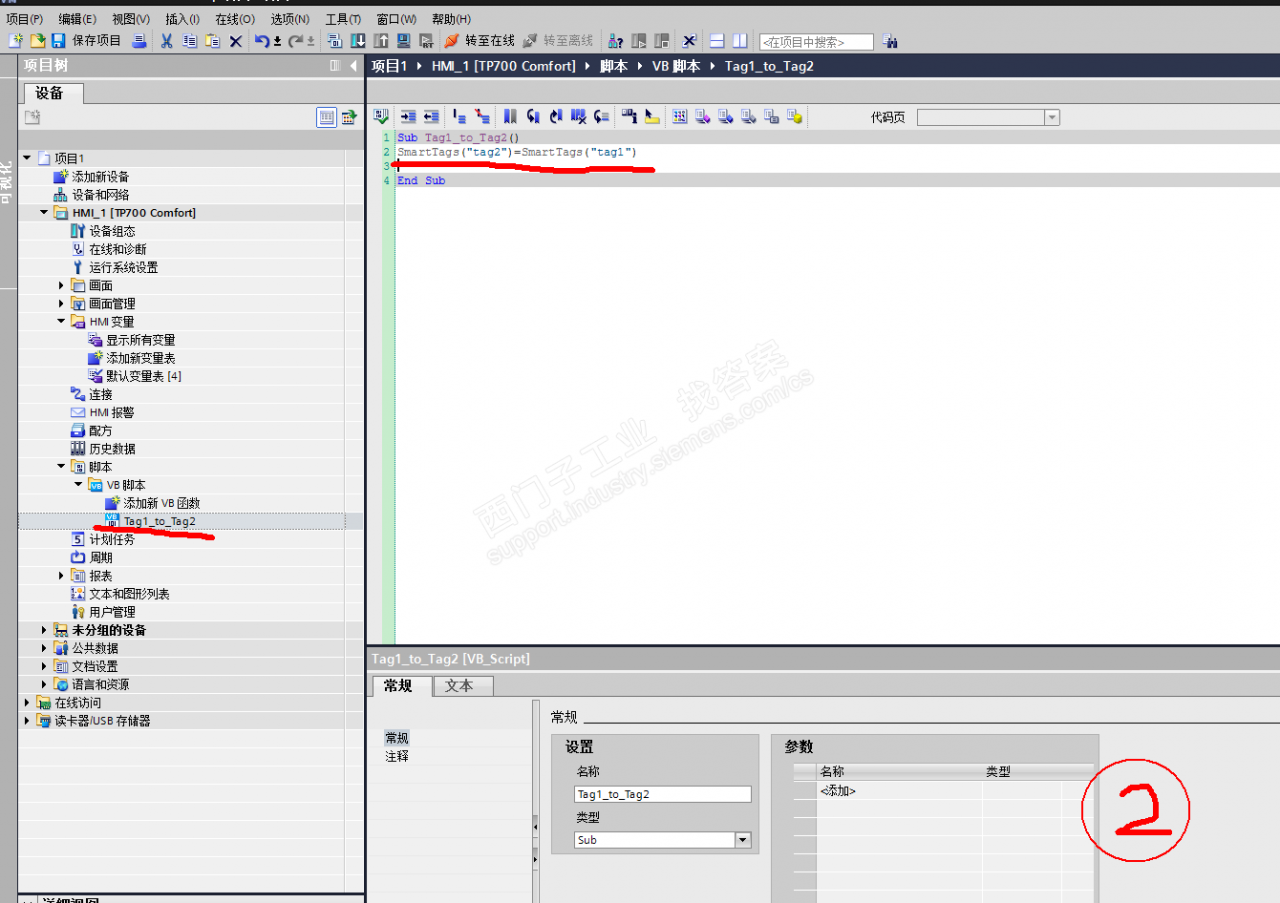The image size is (1280, 903).
Task: Click the accessible devices icon
Action: (615, 41)
